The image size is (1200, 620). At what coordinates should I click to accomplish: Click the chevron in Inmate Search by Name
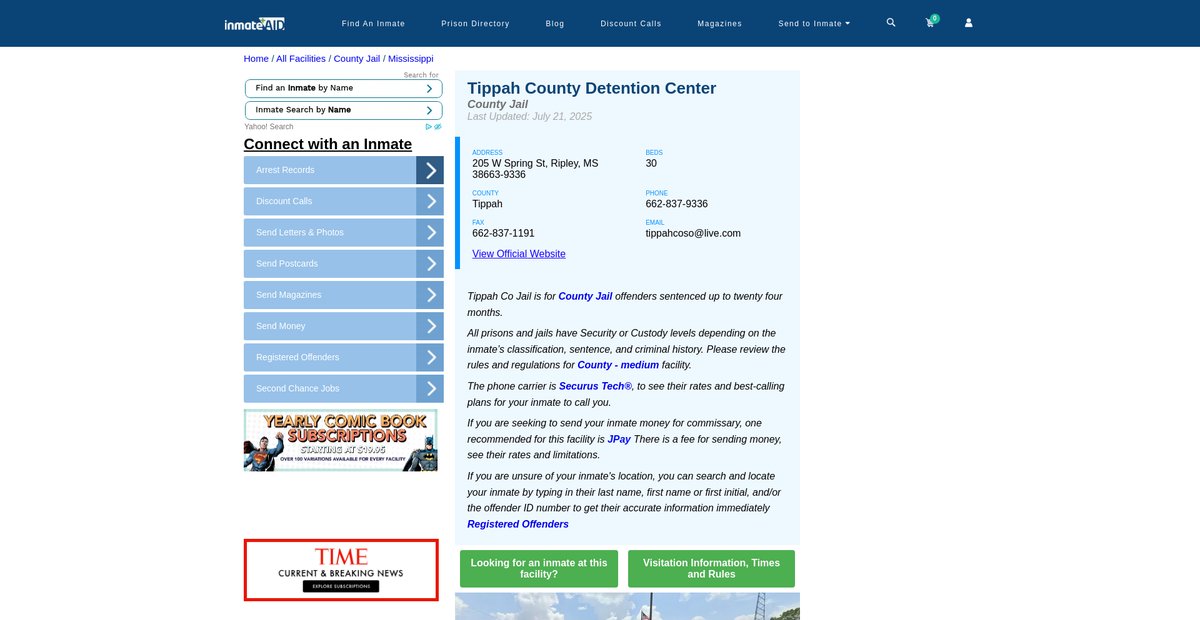tap(429, 110)
